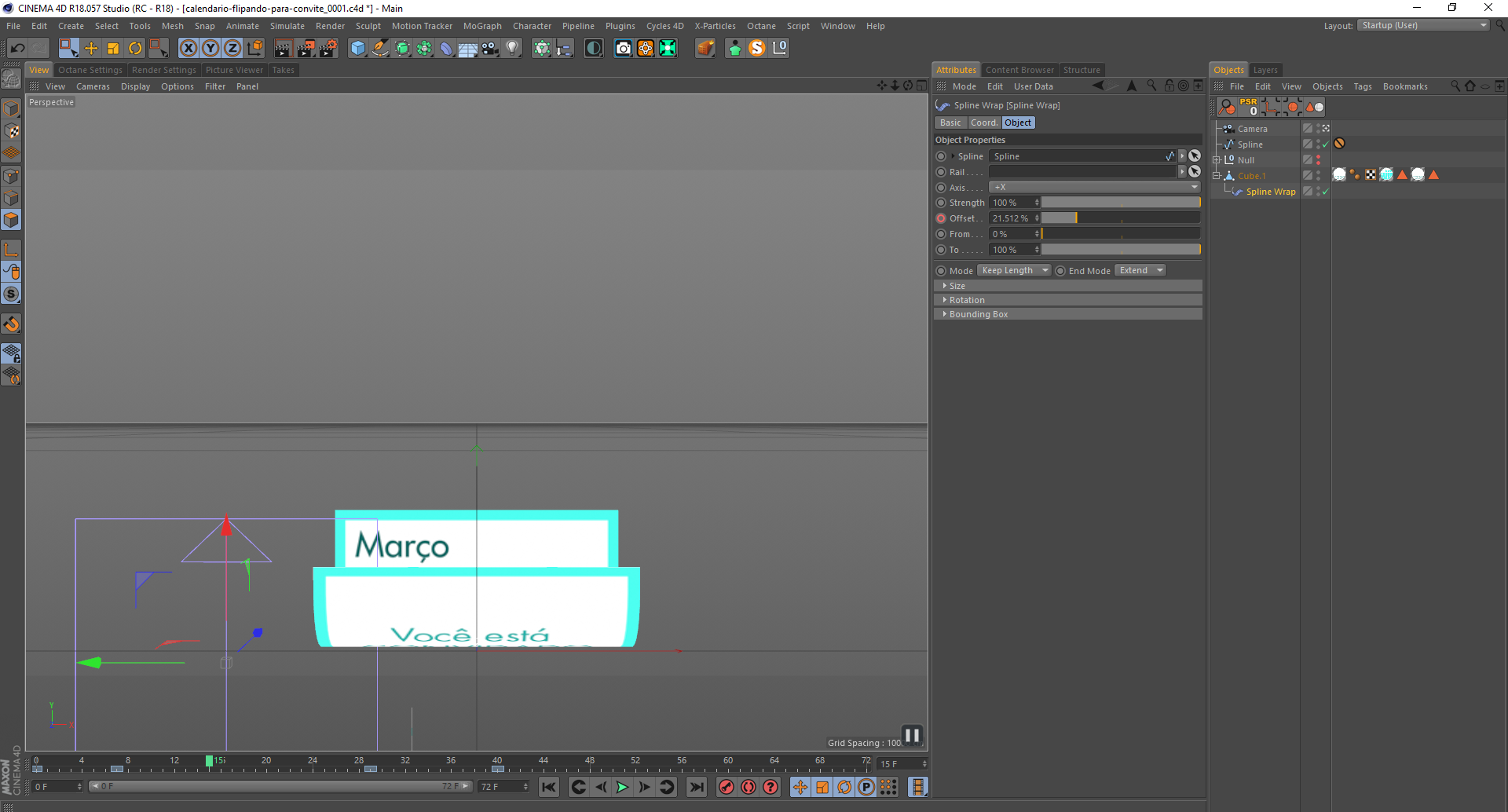
Task: Add a Camera object from toolbar
Action: [490, 49]
